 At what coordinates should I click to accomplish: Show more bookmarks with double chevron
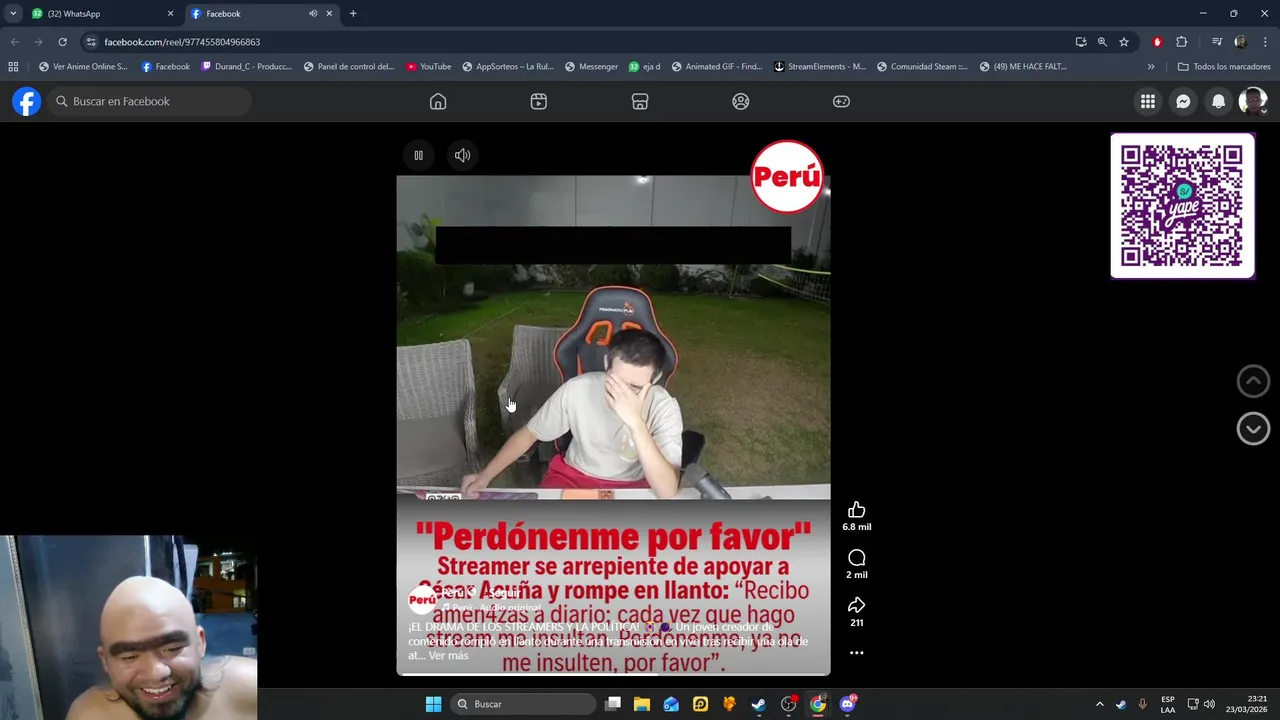click(x=1151, y=67)
